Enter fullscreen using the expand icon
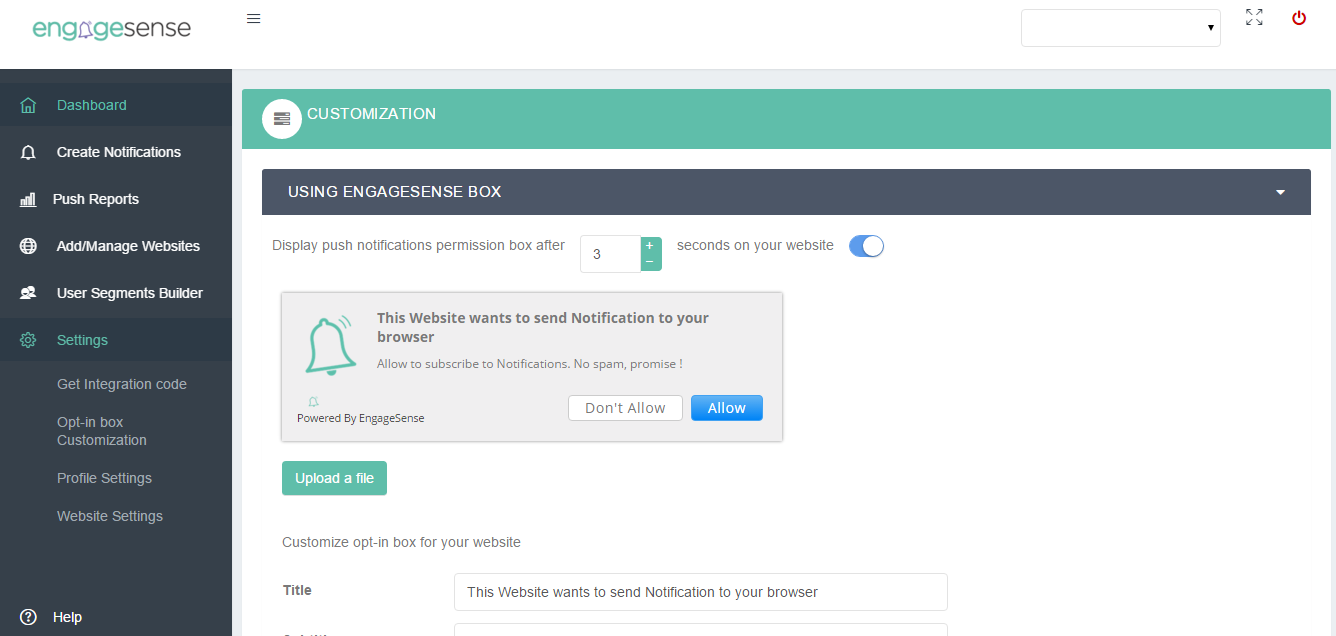Viewport: 1336px width, 636px height. tap(1254, 17)
